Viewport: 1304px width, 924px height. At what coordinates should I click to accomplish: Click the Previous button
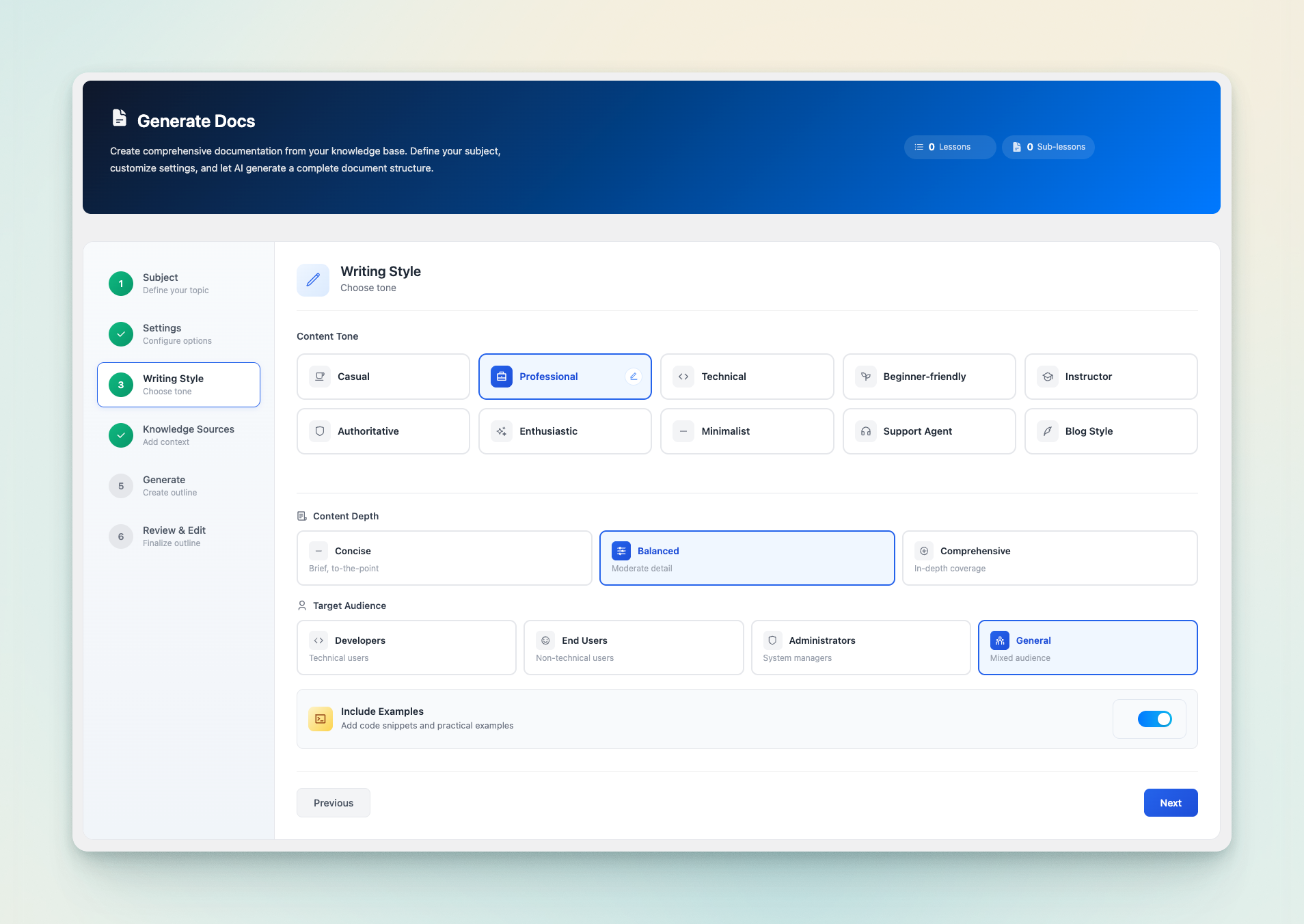[x=333, y=802]
